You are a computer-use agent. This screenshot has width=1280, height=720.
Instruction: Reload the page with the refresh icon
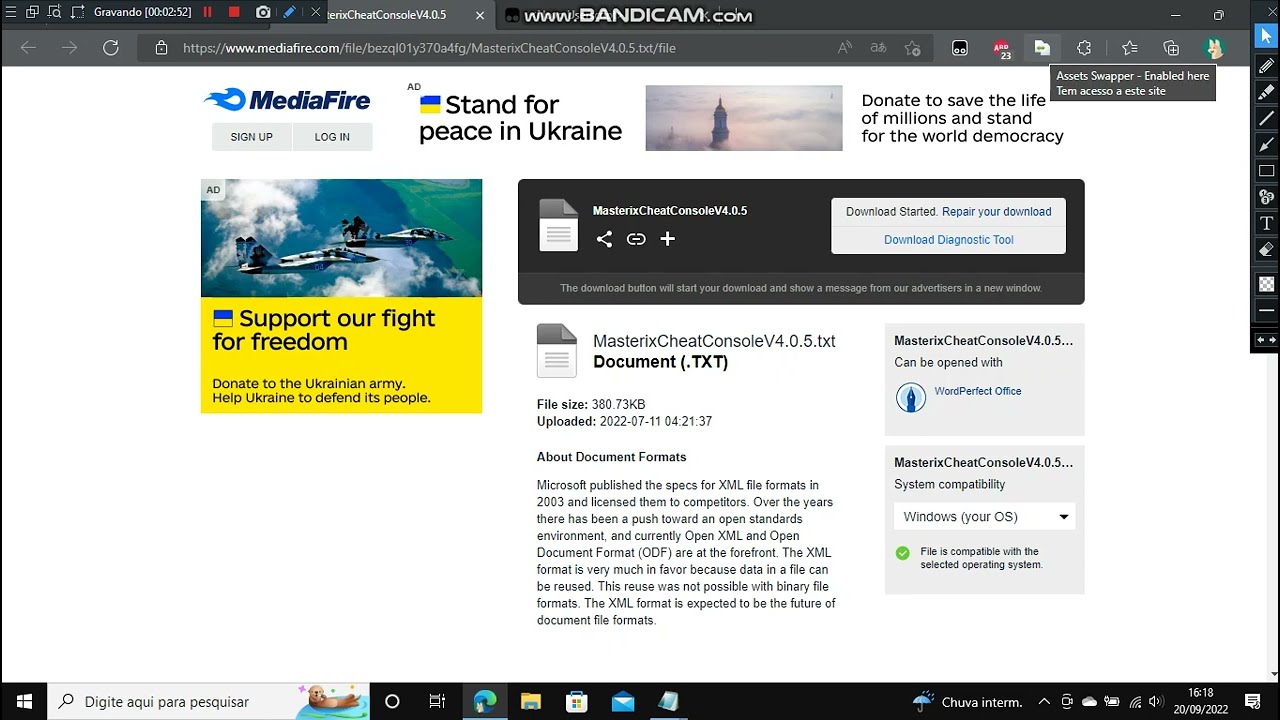[x=111, y=48]
